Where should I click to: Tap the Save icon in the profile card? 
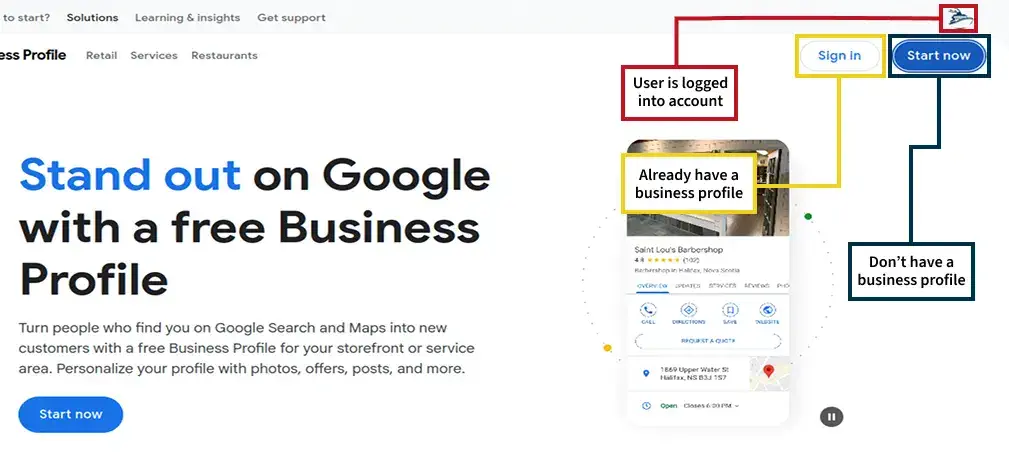(730, 311)
